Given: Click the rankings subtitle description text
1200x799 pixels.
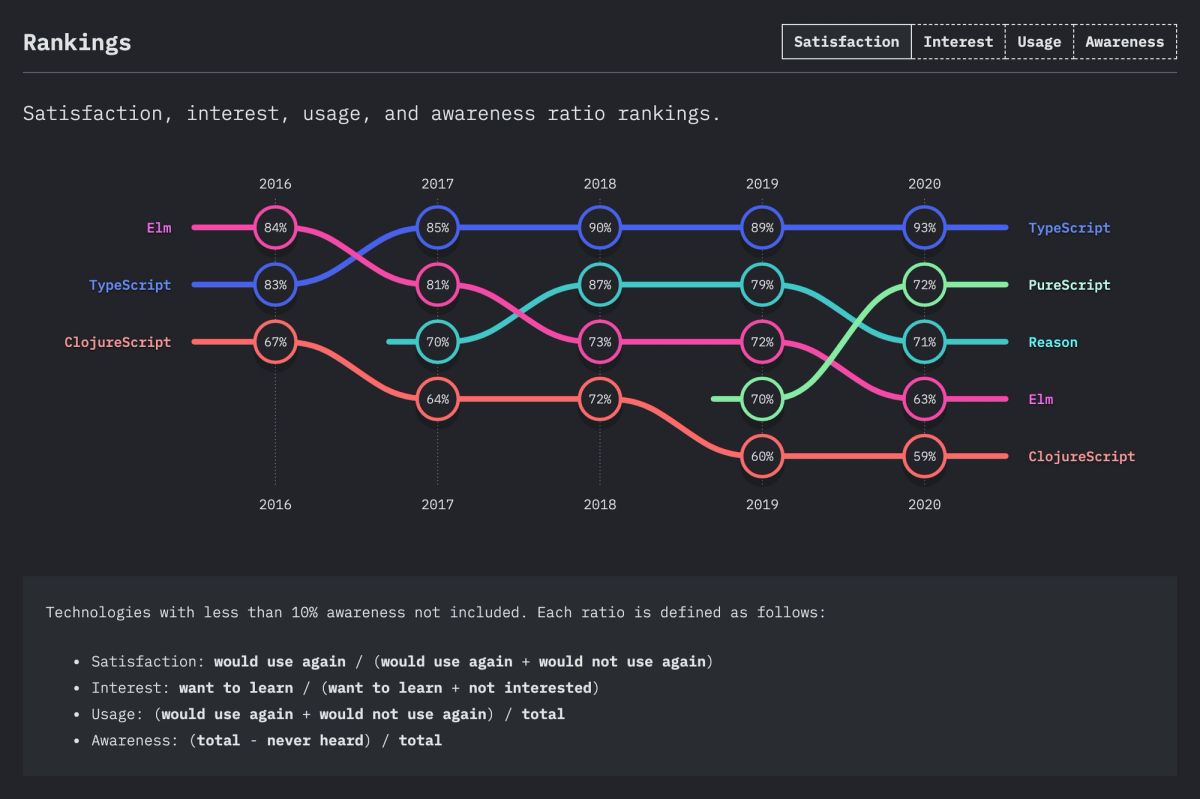Looking at the screenshot, I should point(371,114).
